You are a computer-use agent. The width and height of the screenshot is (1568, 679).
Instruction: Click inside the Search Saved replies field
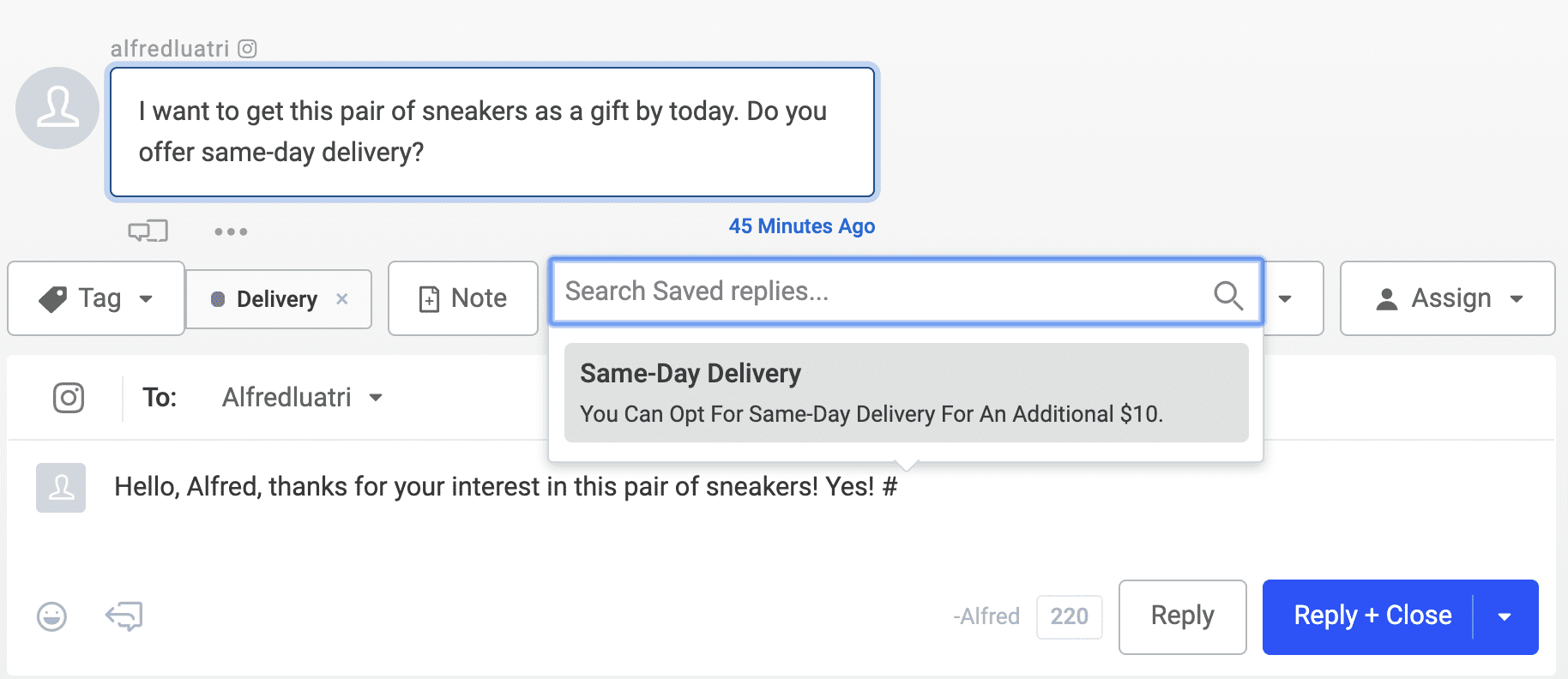click(858, 291)
